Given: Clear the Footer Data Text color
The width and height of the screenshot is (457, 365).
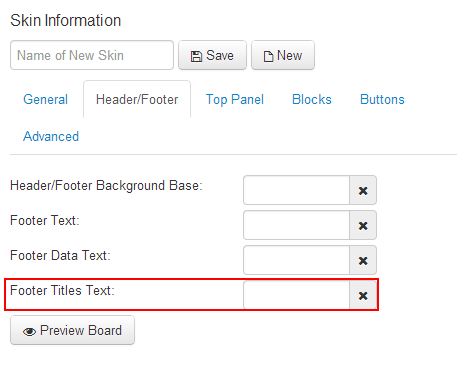Looking at the screenshot, I should pyautogui.click(x=363, y=260).
